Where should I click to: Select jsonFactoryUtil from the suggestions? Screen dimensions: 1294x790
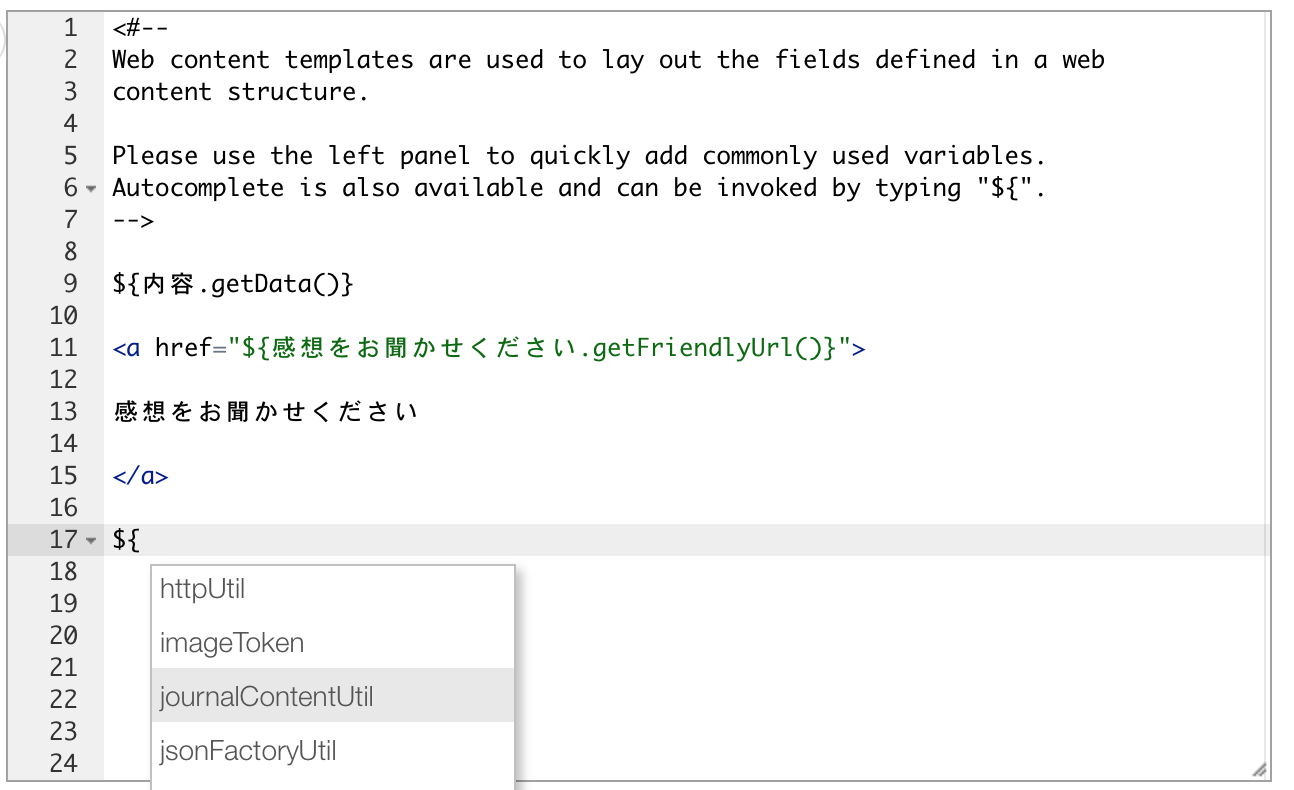click(248, 750)
